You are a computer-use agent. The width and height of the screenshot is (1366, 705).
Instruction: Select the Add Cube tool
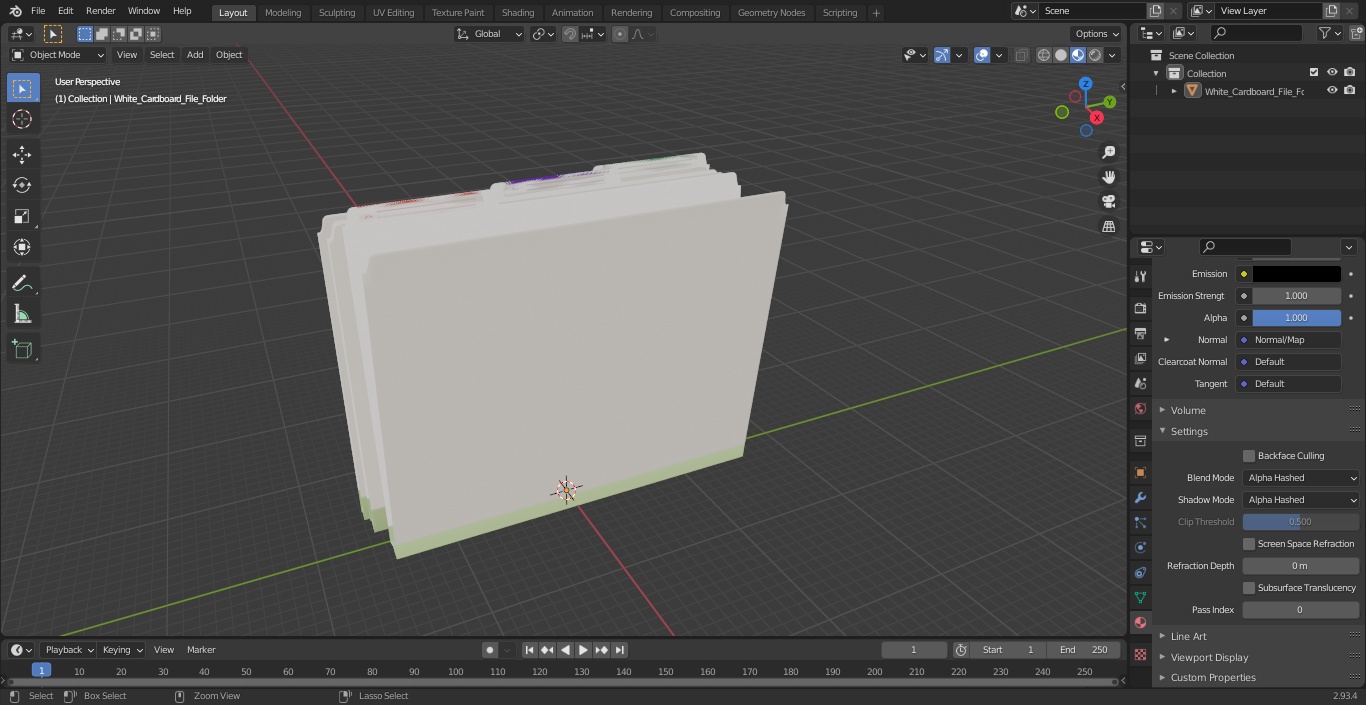coord(22,350)
